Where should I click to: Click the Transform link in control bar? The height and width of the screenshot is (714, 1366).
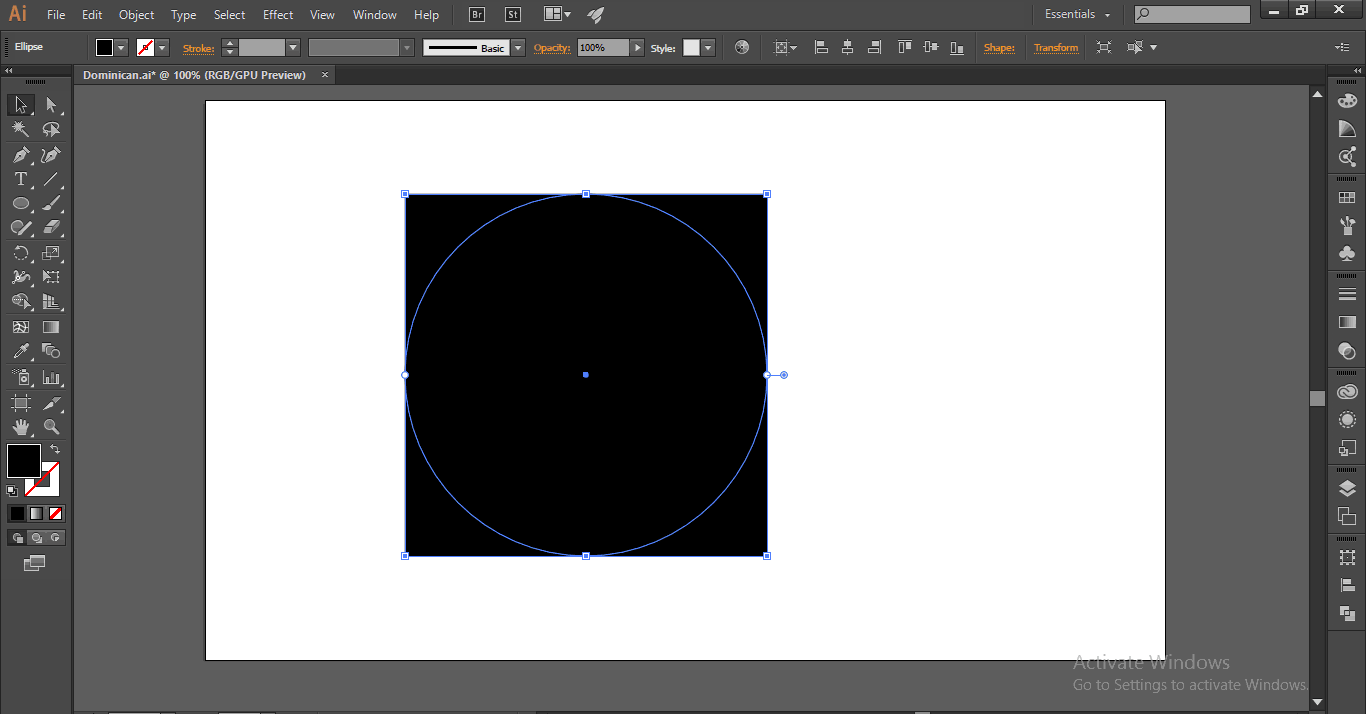point(1056,48)
